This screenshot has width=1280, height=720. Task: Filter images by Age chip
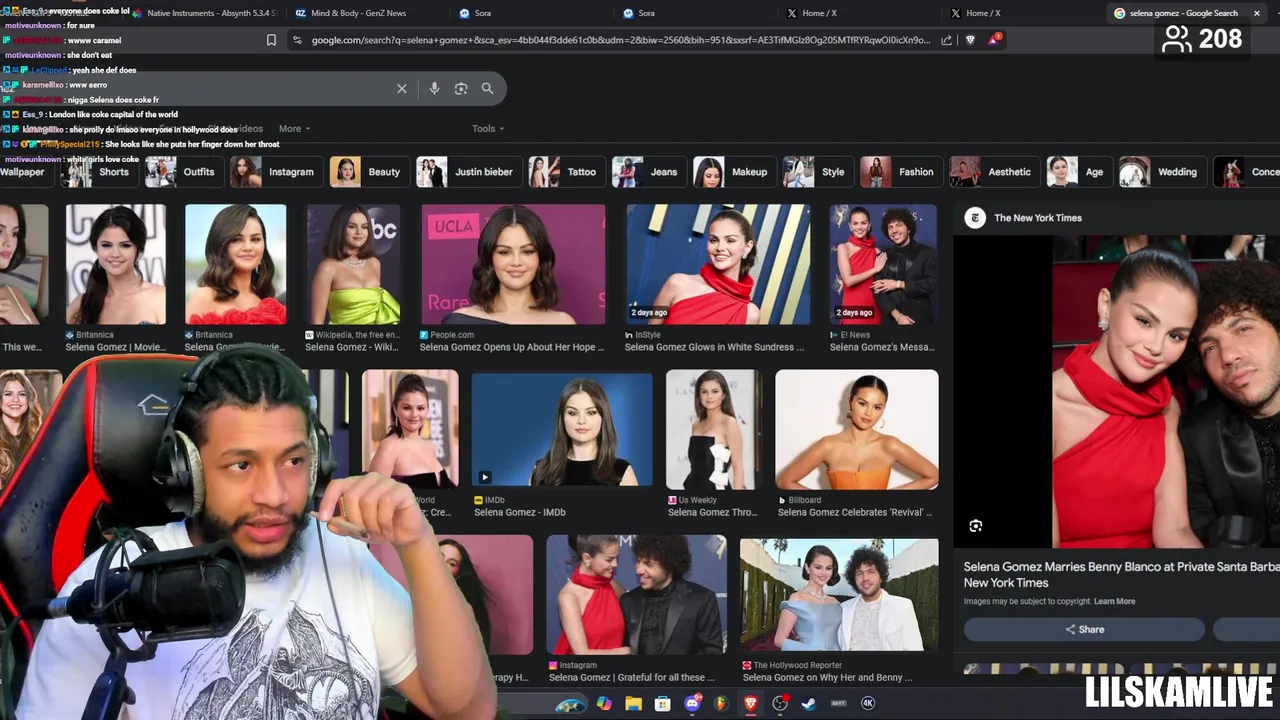click(1078, 172)
